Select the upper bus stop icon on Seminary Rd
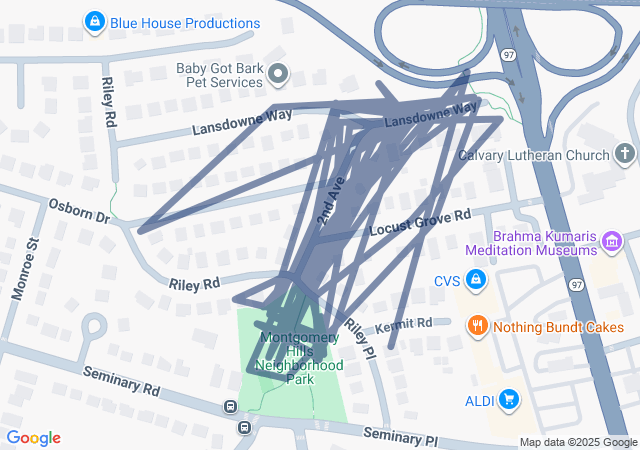 [230, 406]
